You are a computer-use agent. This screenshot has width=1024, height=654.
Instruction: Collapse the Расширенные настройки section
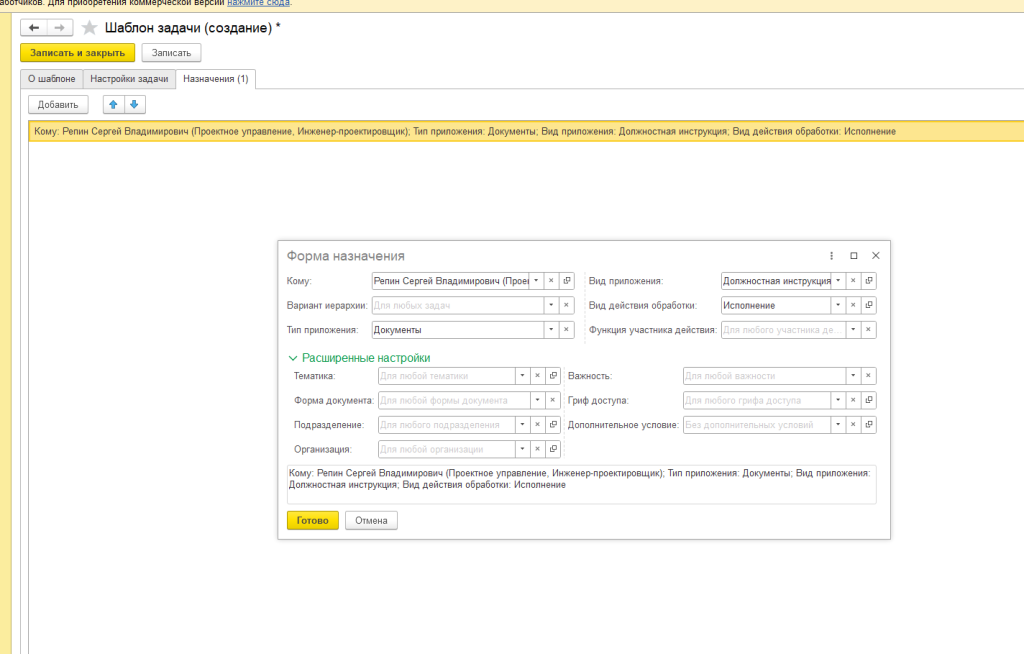pyautogui.click(x=293, y=357)
